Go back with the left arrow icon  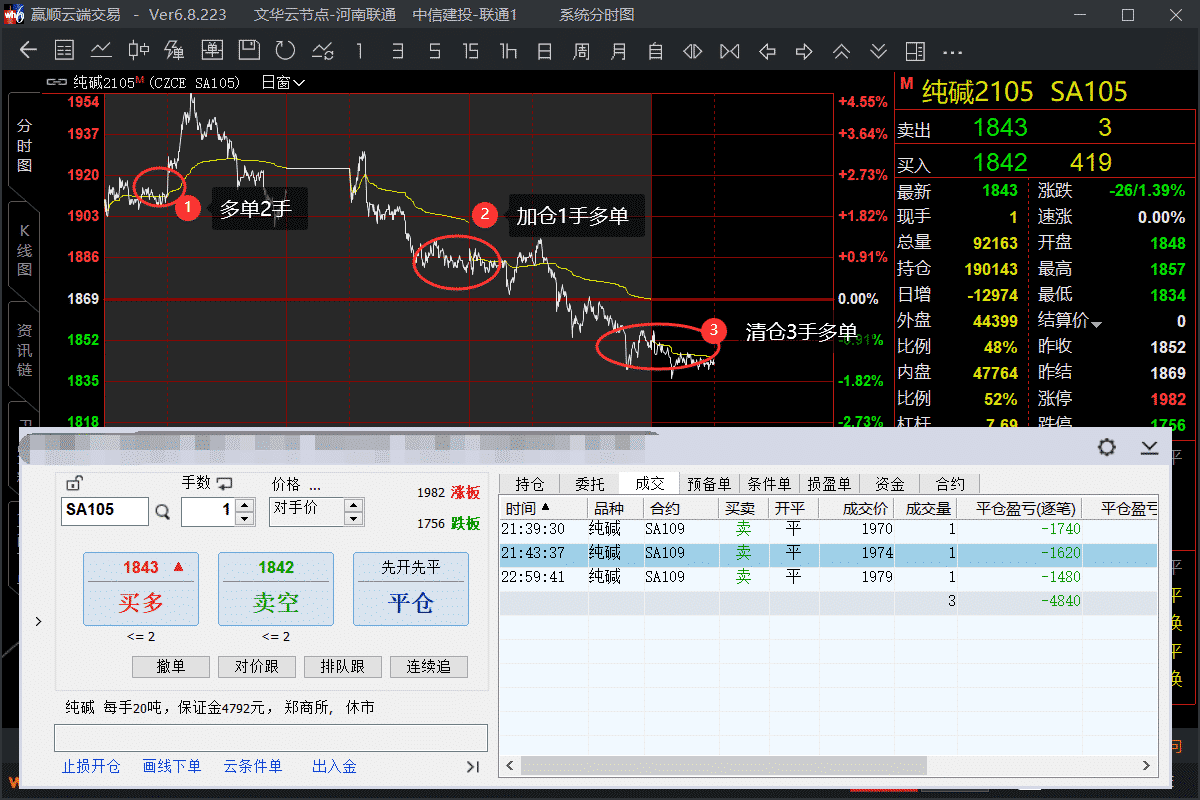28,51
